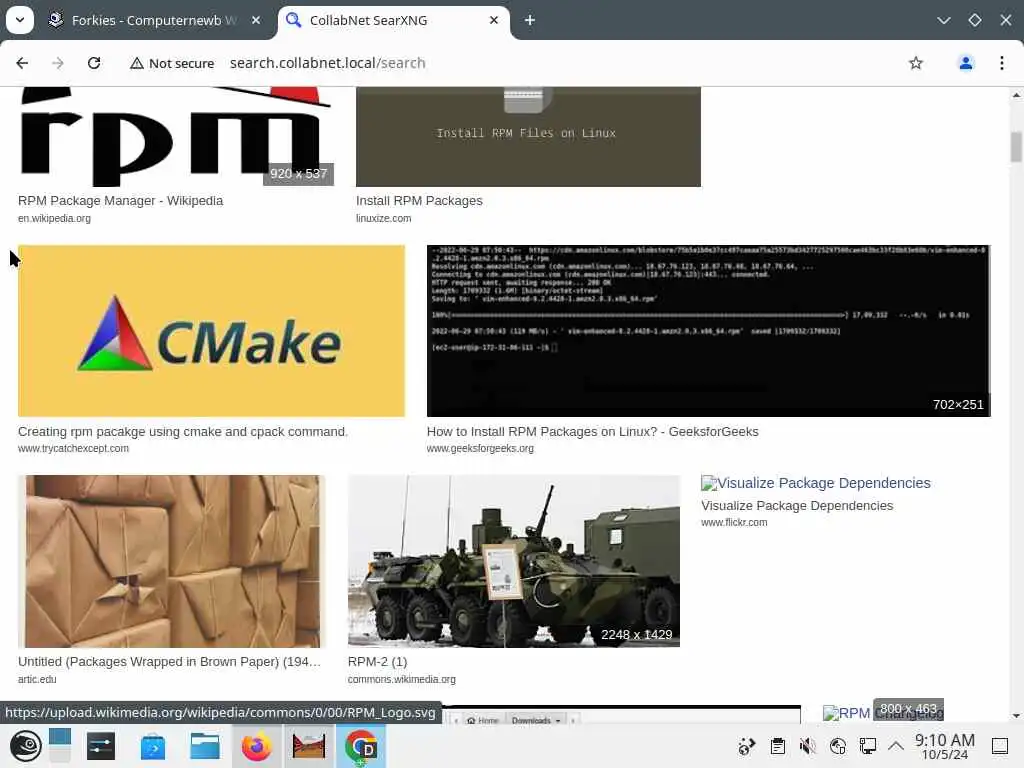
Task: Go back to the previous page
Action: click(22, 63)
